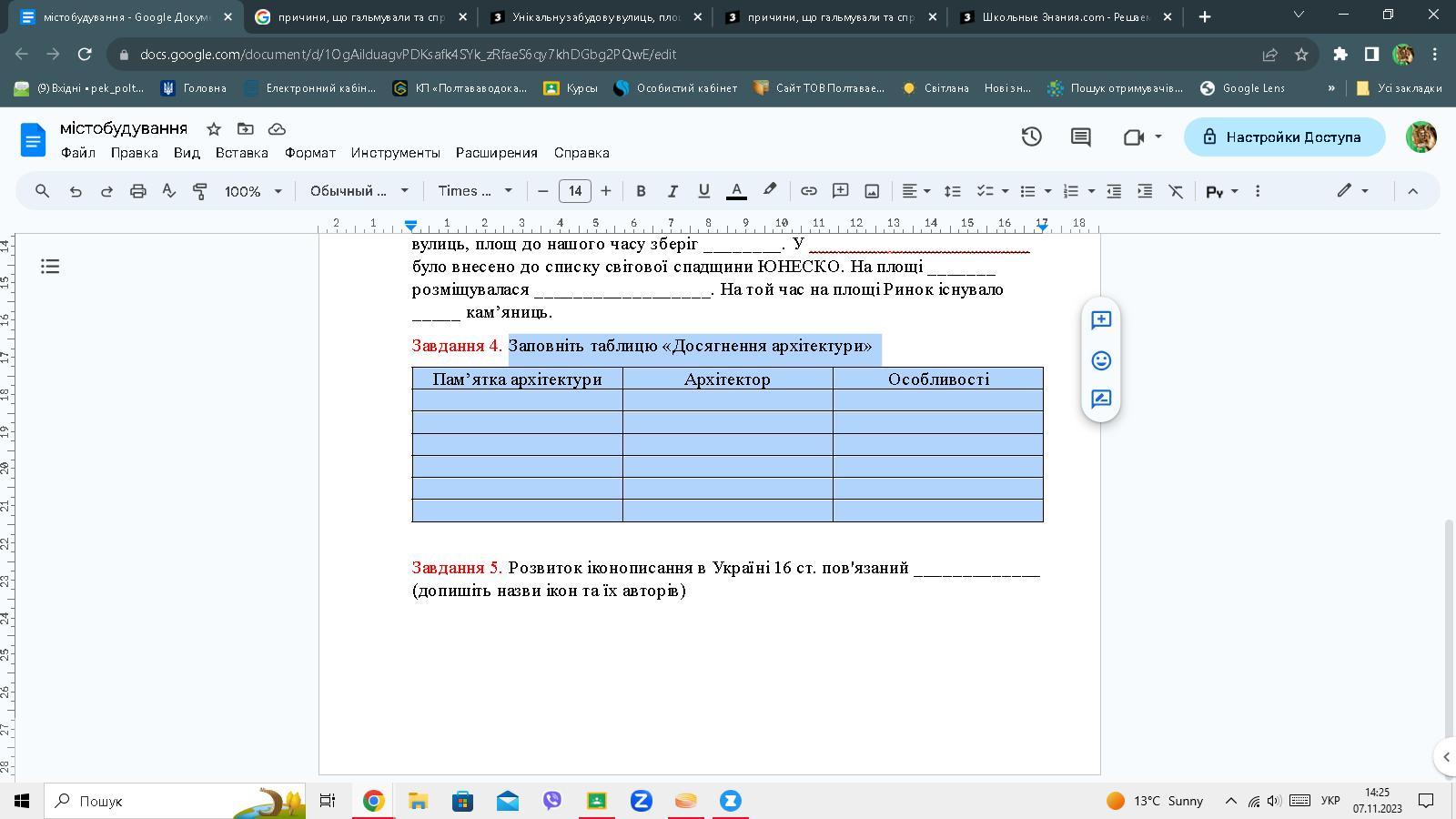Click the Add comment icon beside the table

pyautogui.click(x=1101, y=320)
